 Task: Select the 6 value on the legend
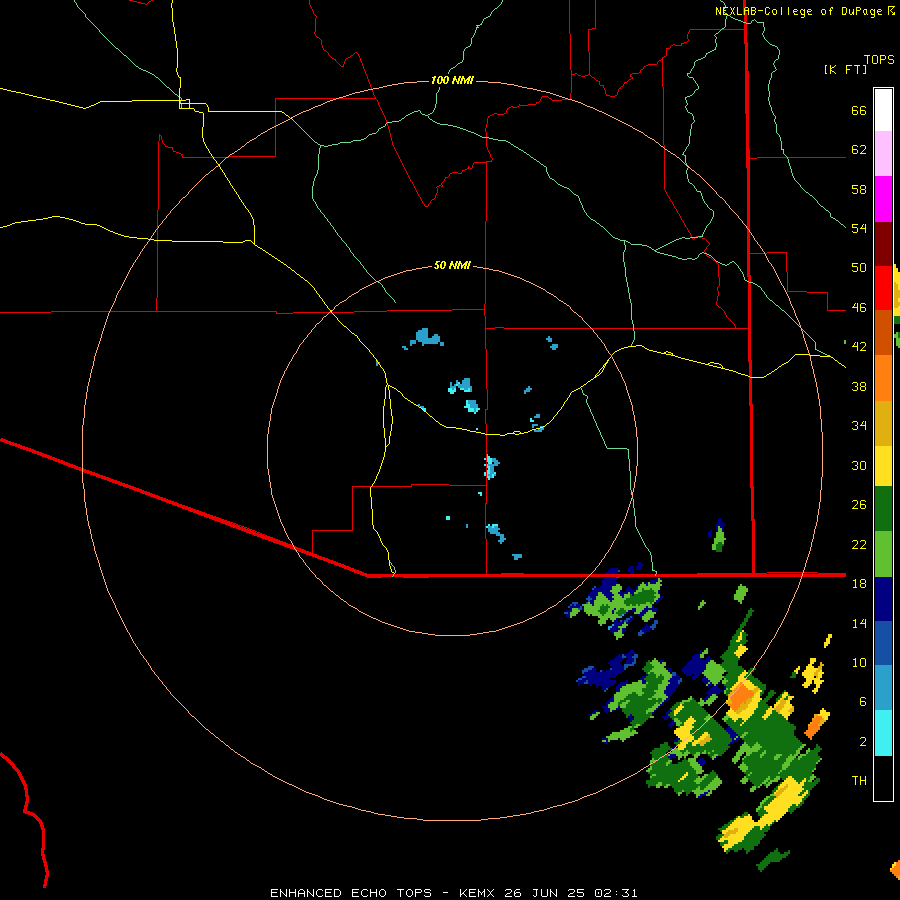863,702
